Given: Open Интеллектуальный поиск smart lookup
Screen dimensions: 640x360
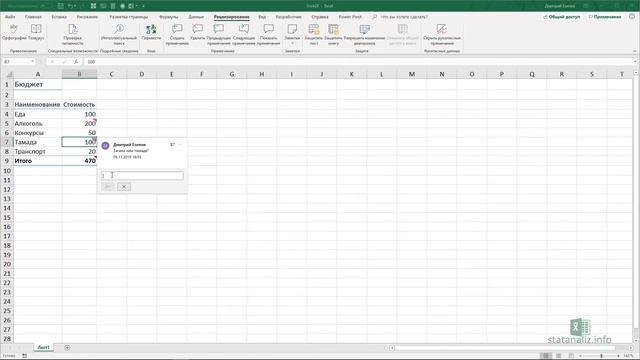Looking at the screenshot, I should coord(119,34).
